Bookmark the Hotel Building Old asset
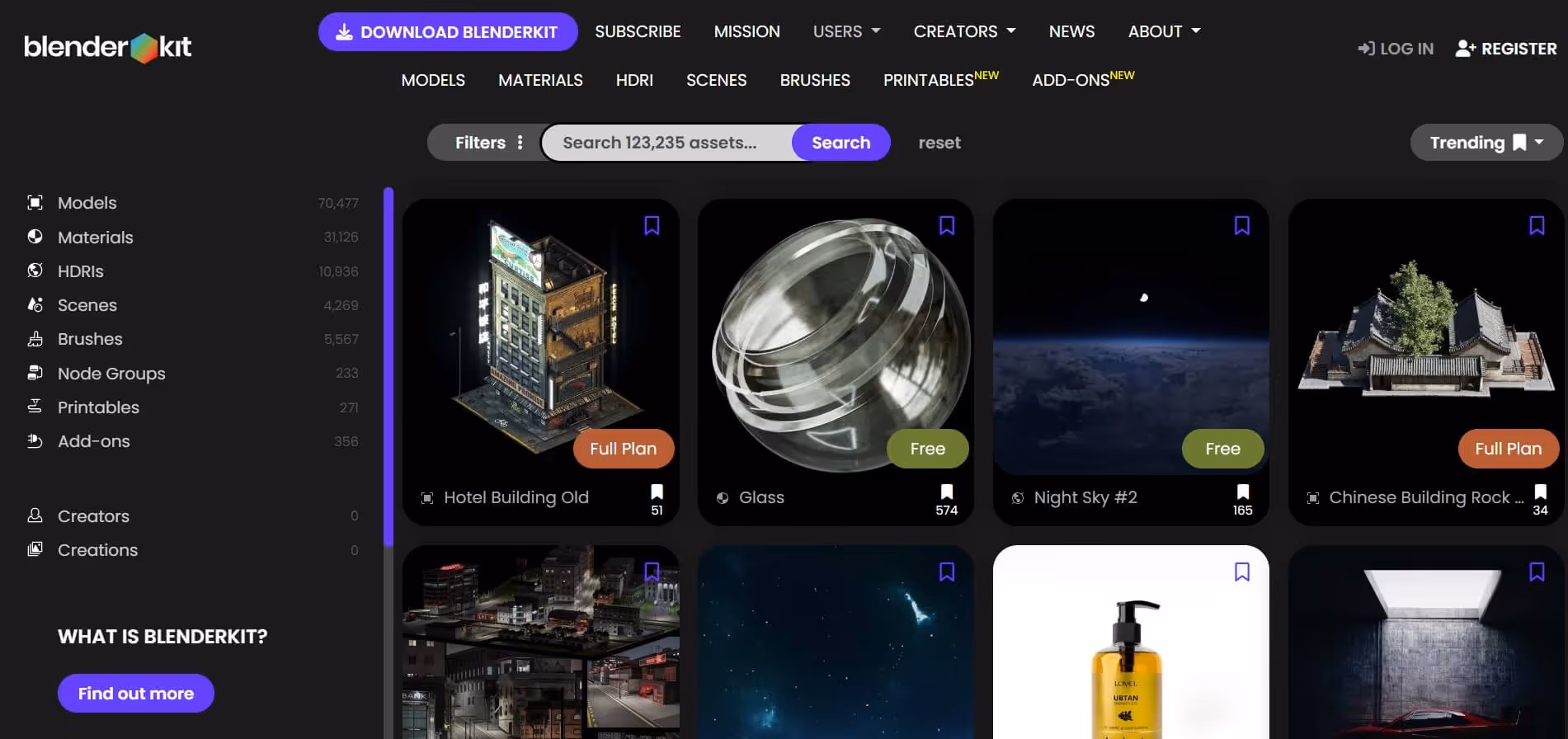The image size is (1568, 739). pos(652,225)
